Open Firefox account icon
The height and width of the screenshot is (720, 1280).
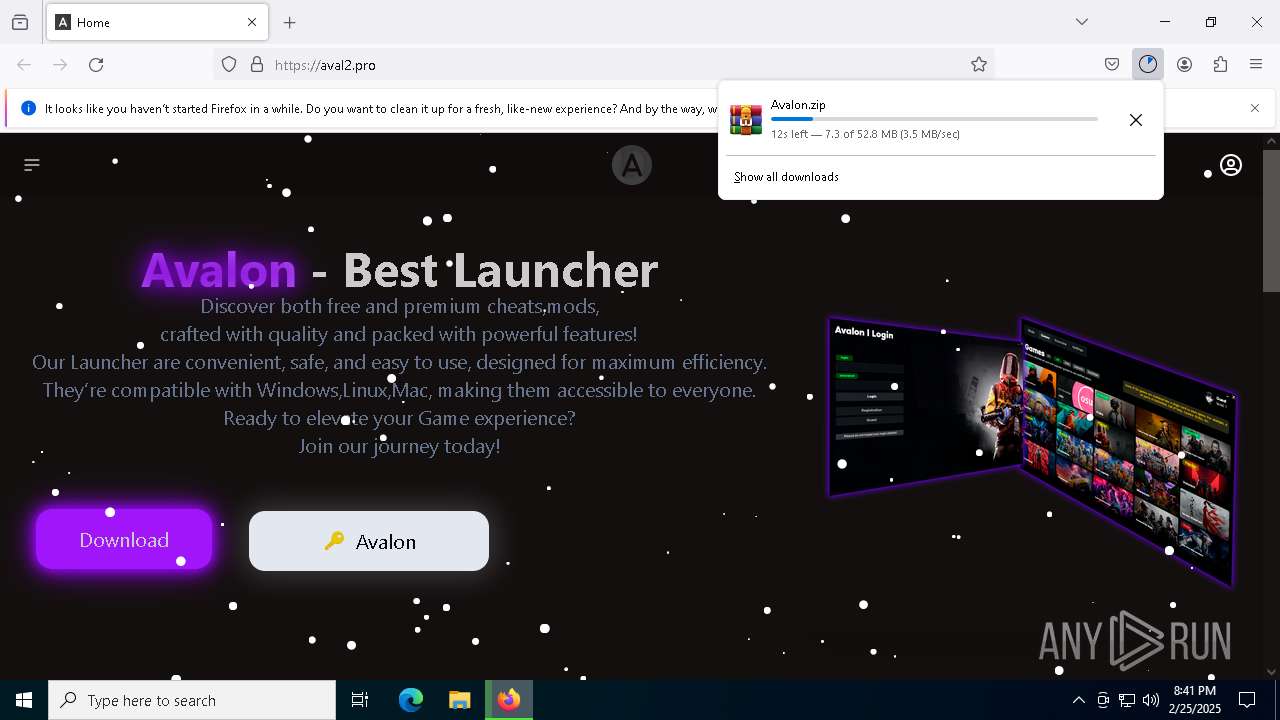pyautogui.click(x=1184, y=65)
